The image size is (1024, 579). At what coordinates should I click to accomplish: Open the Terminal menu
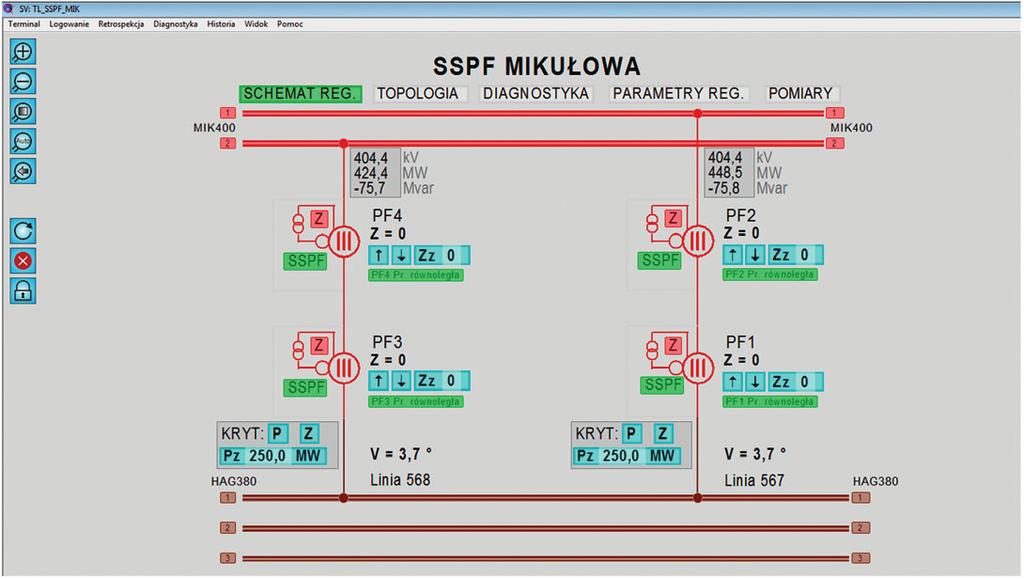(x=24, y=23)
